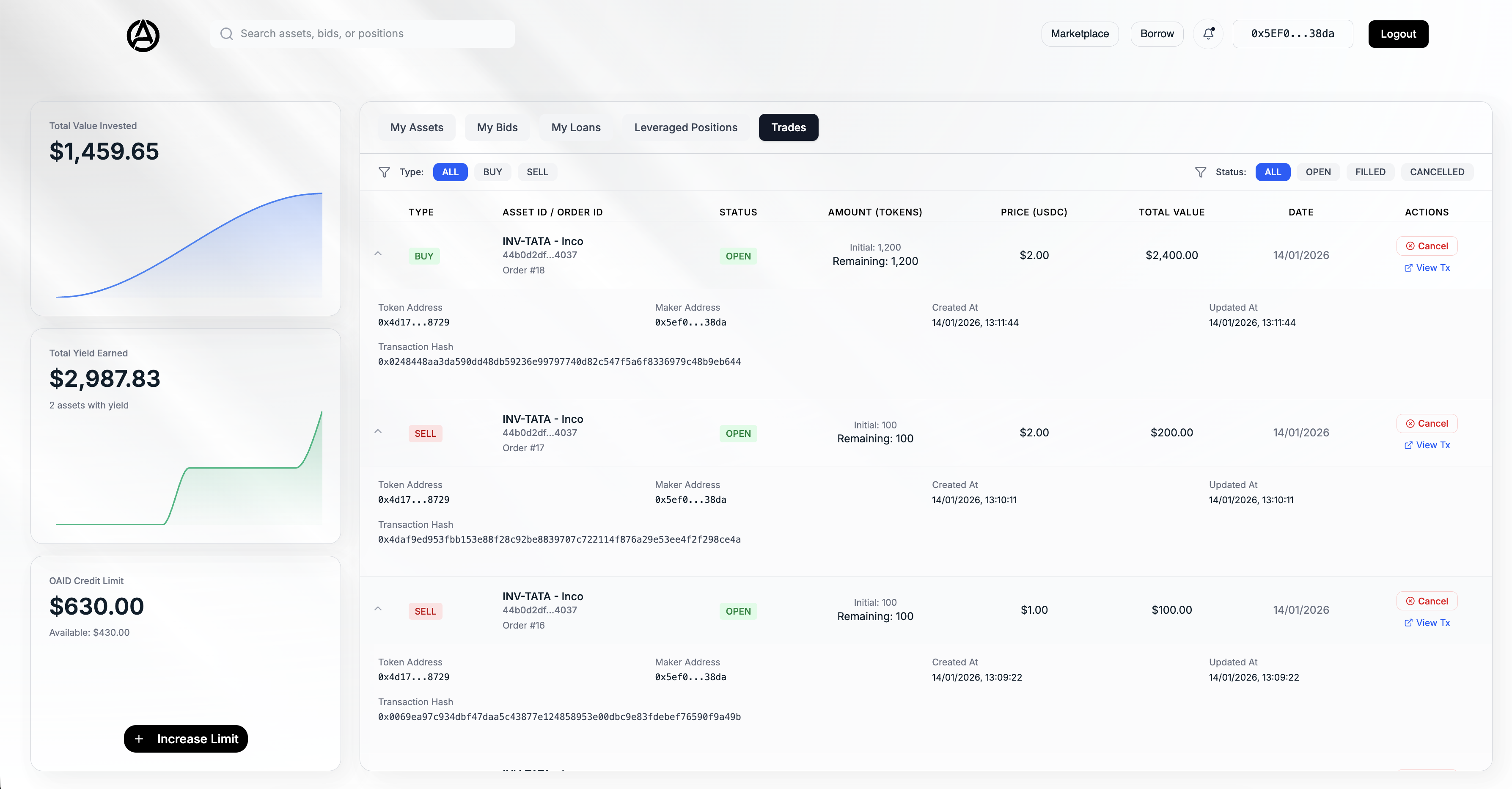This screenshot has height=789, width=1512.
Task: Click Created At 14/01/2026, 13:10:11 timestamp
Action: [974, 500]
